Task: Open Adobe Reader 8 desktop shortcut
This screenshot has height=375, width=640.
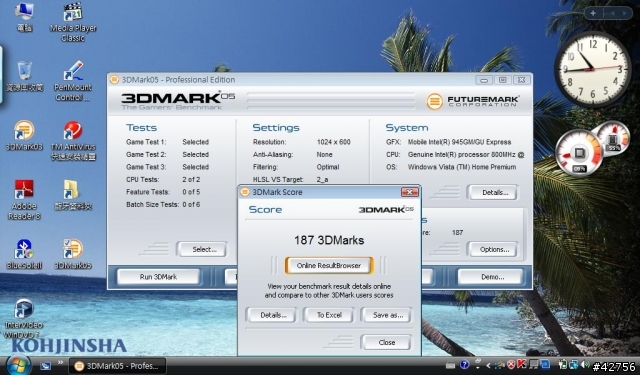Action: (24, 200)
